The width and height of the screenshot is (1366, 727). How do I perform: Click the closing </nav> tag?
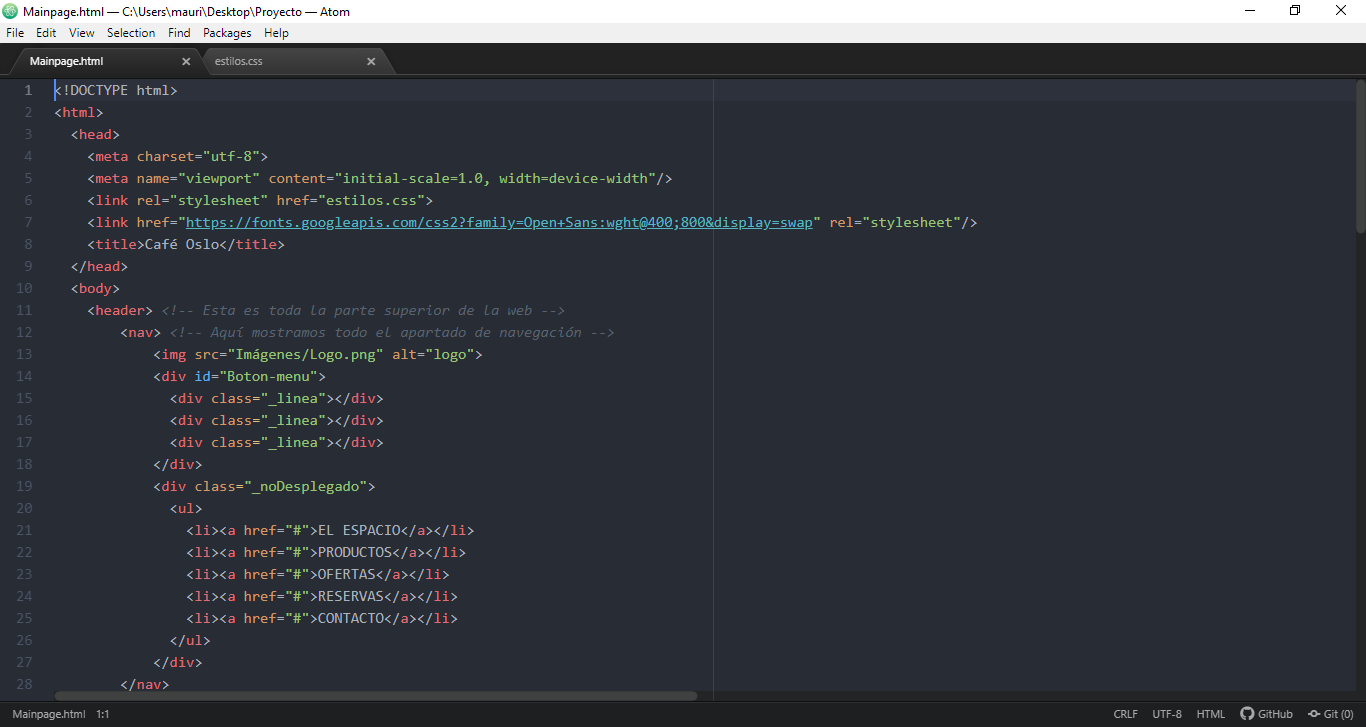coord(145,684)
